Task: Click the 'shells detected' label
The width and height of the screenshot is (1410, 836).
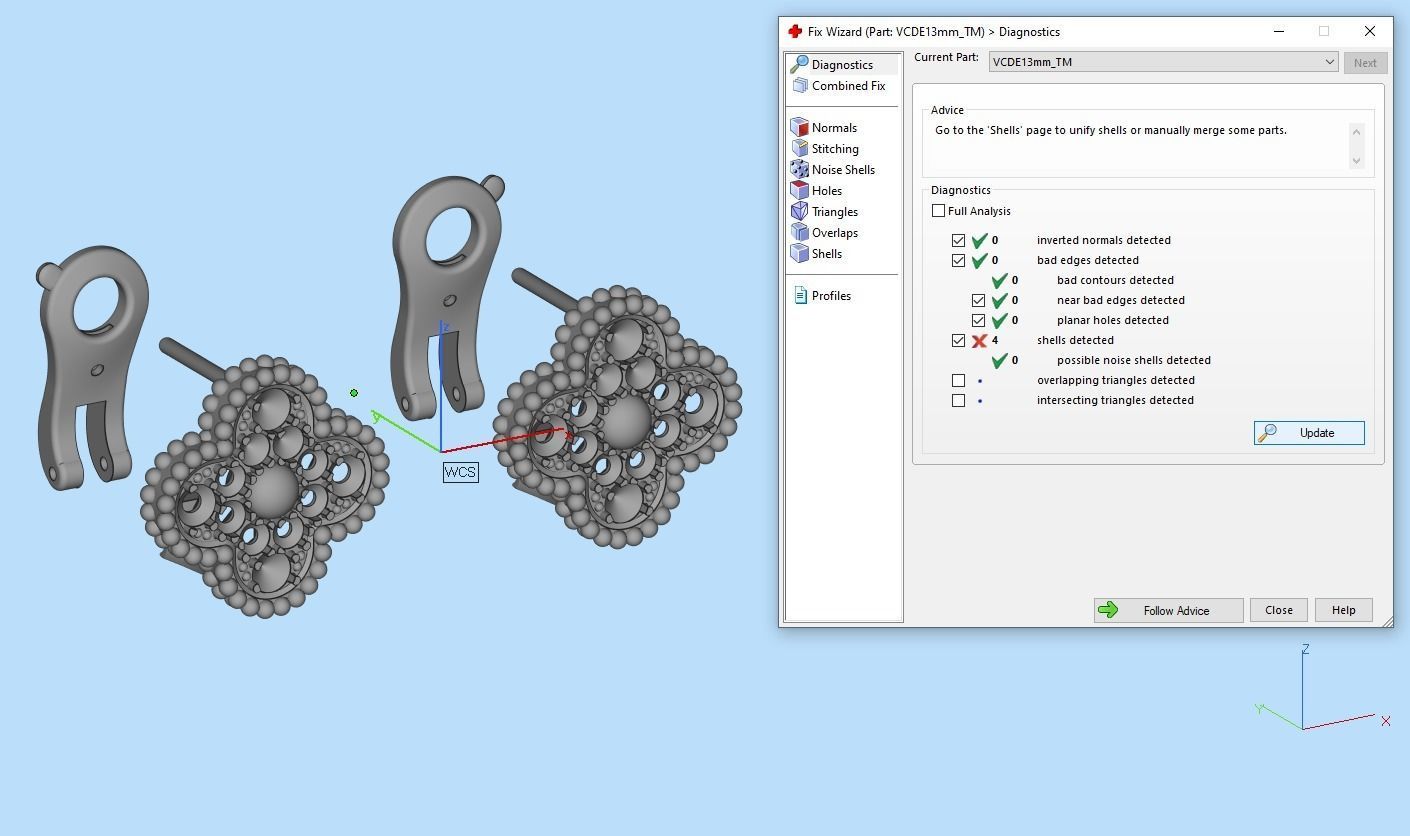Action: tap(1075, 340)
